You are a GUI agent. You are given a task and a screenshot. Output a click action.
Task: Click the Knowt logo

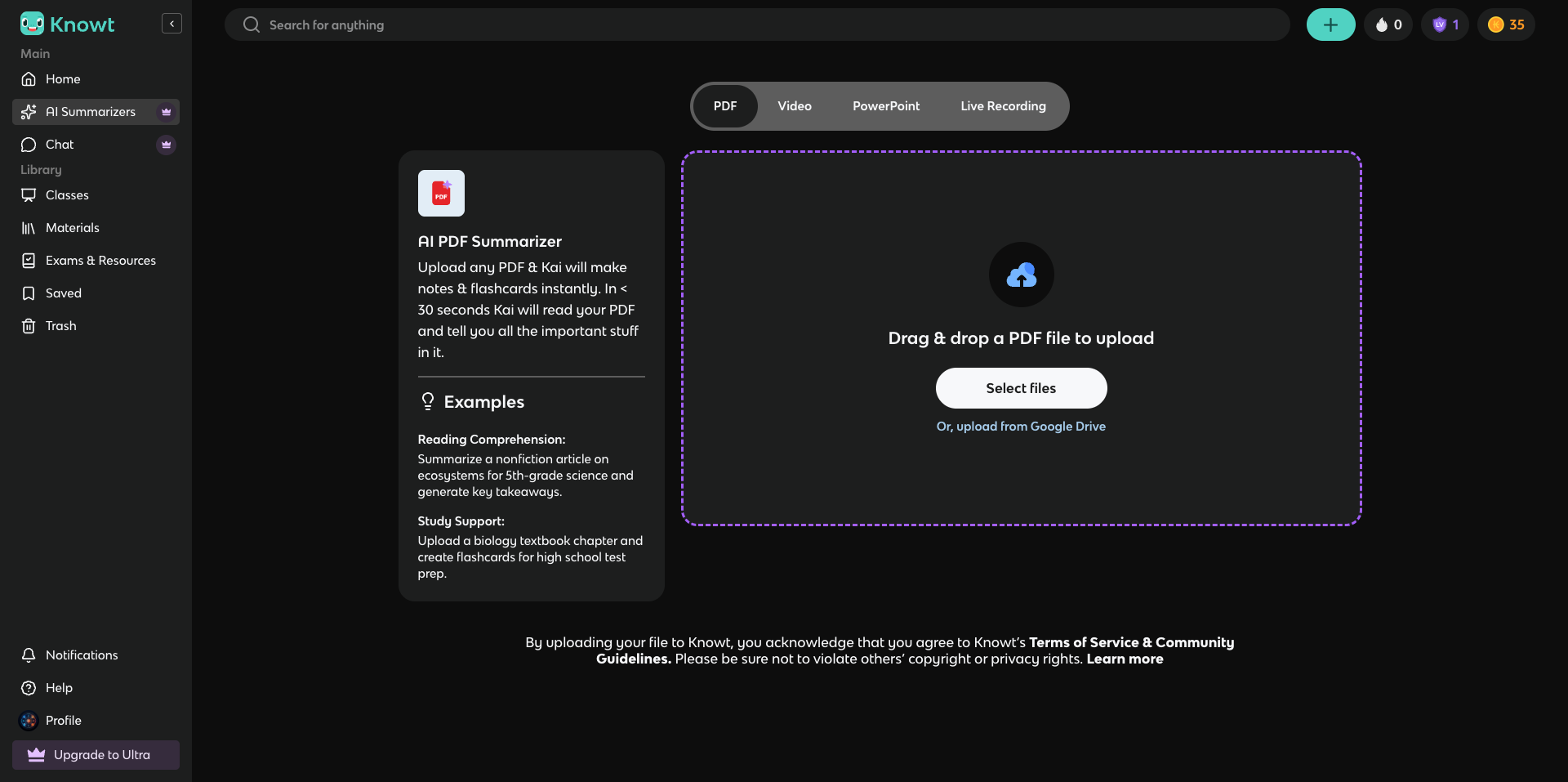coord(68,25)
